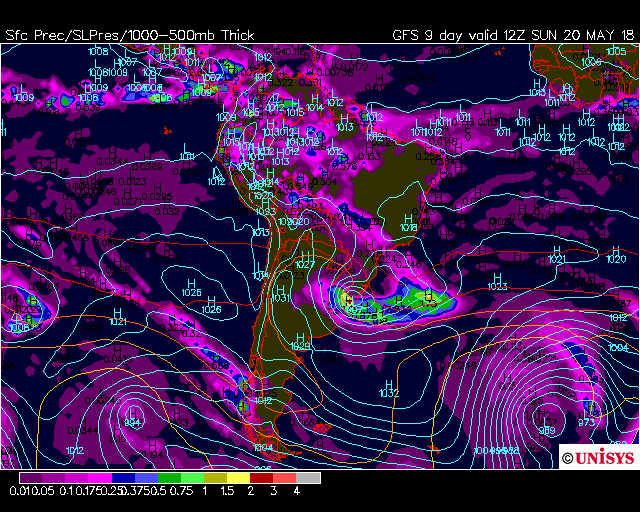
Task: Click the bright magenta 0.175 legend swatch
Action: click(x=100, y=478)
